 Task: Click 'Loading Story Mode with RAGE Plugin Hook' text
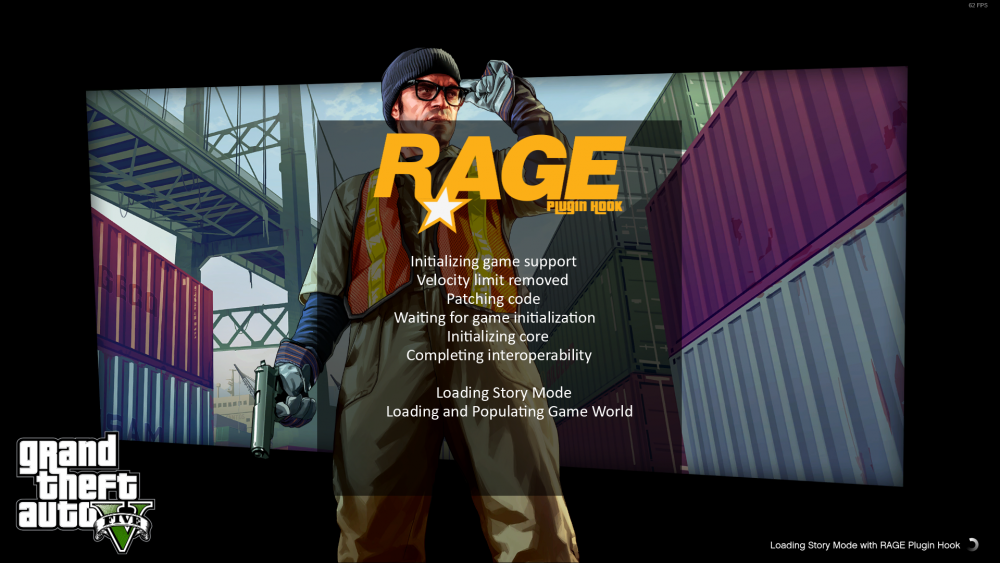click(x=865, y=545)
